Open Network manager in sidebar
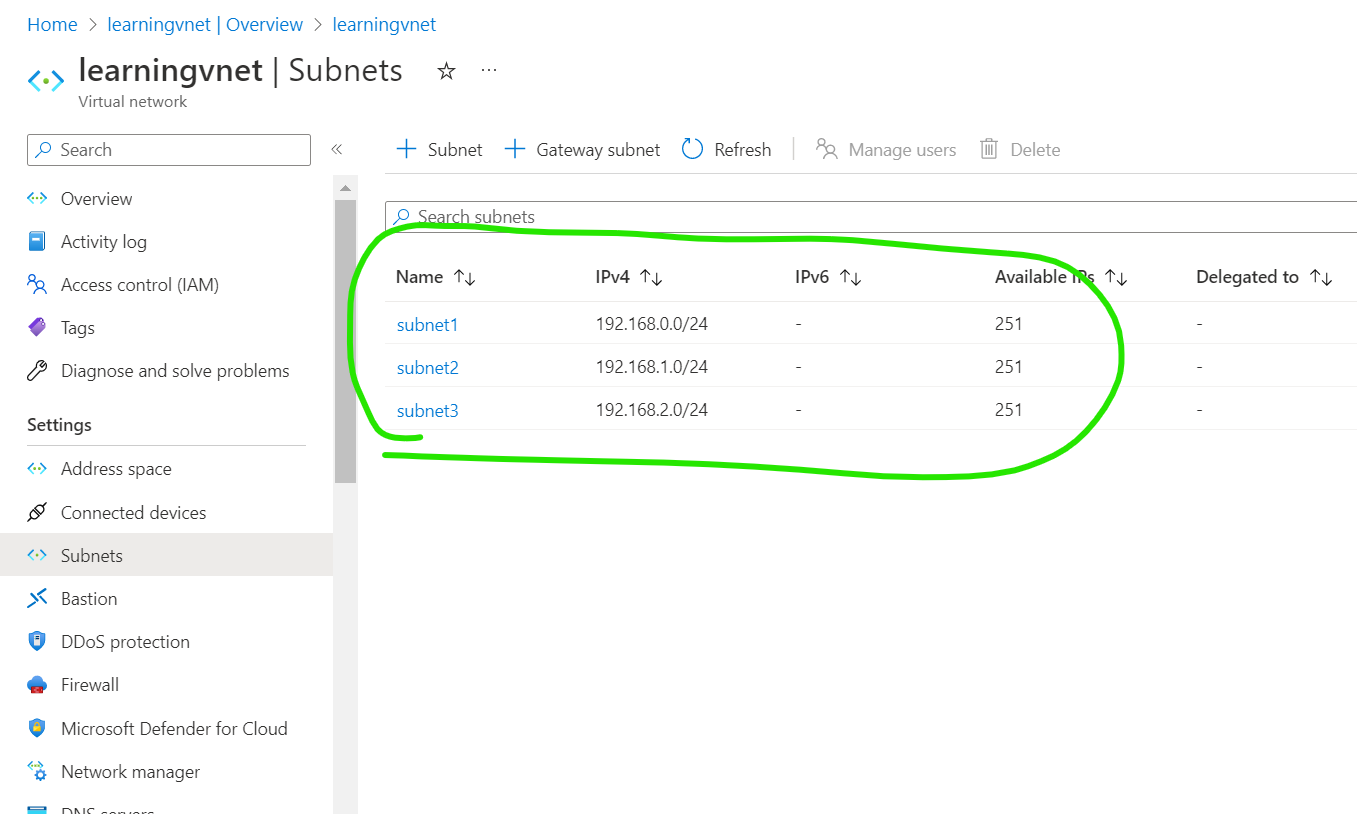Image resolution: width=1357 pixels, height=814 pixels. 130,772
